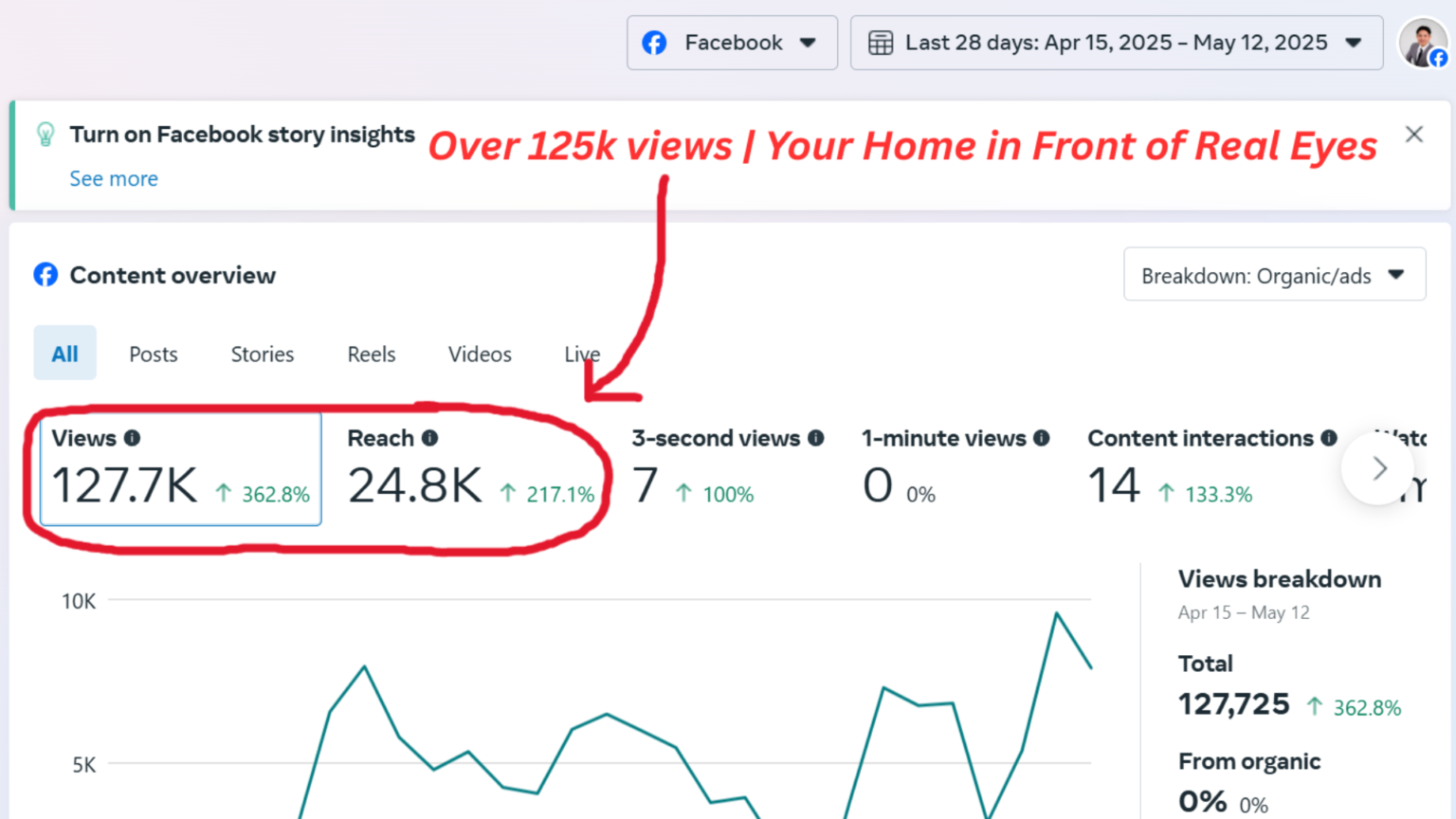Click the Facebook icon beside 'Content overview'
Screen dimensions: 1456x819
click(x=45, y=275)
